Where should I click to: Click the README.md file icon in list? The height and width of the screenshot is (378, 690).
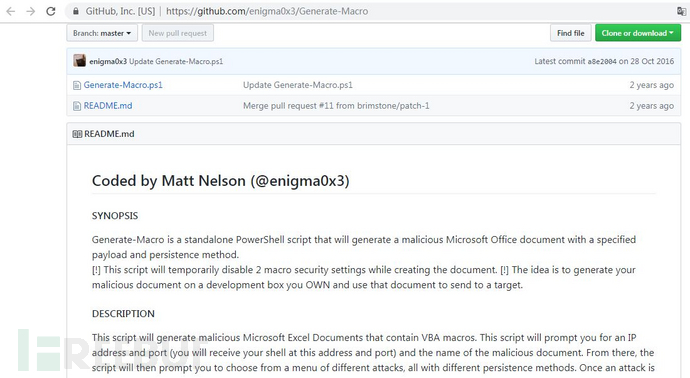(x=77, y=106)
